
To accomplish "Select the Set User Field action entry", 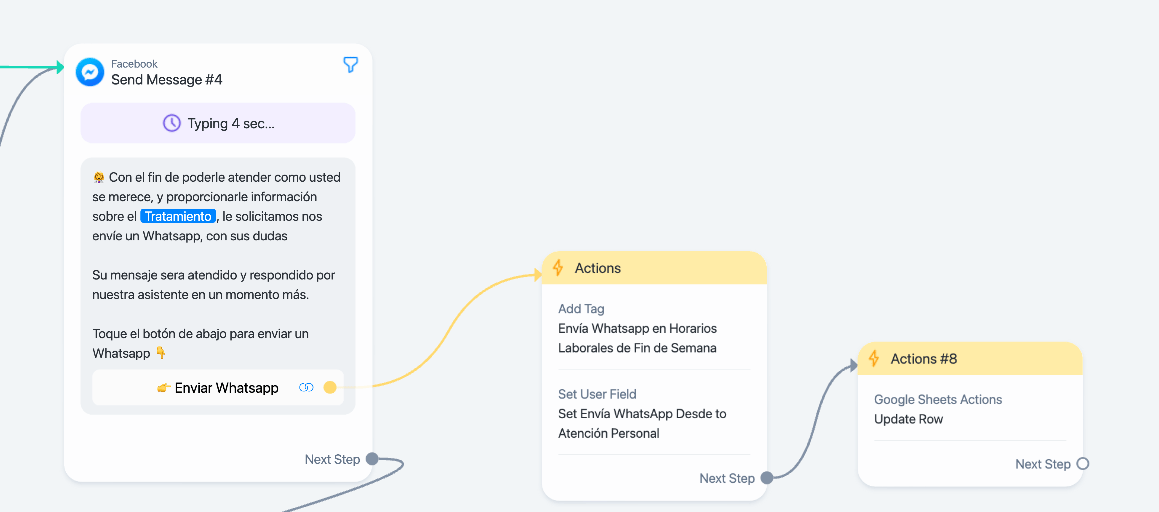I will tap(653, 414).
